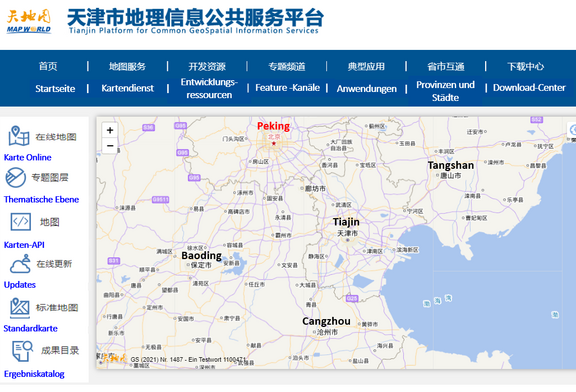
Task: Click the Peking label on the map
Action: (273, 126)
